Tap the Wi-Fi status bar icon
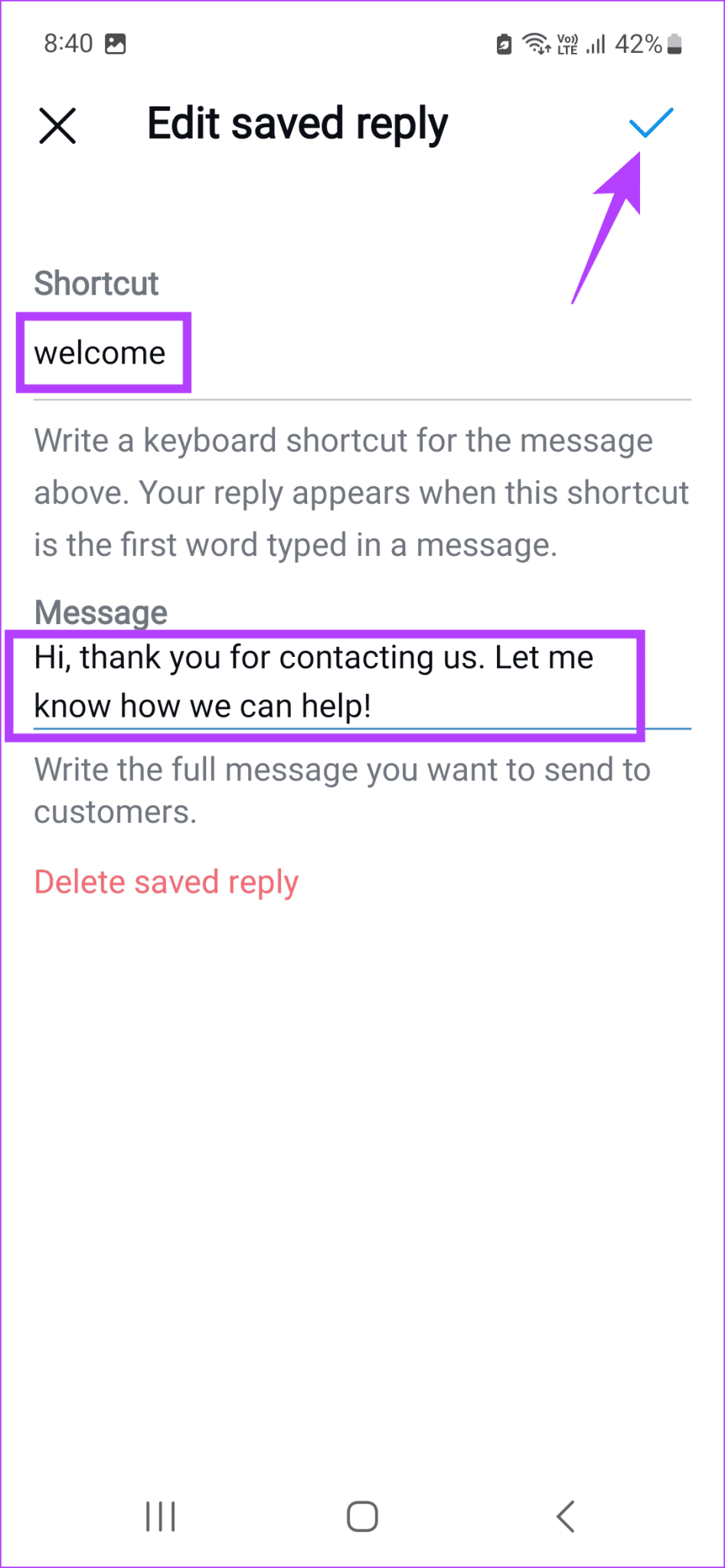725x1568 pixels. [534, 44]
